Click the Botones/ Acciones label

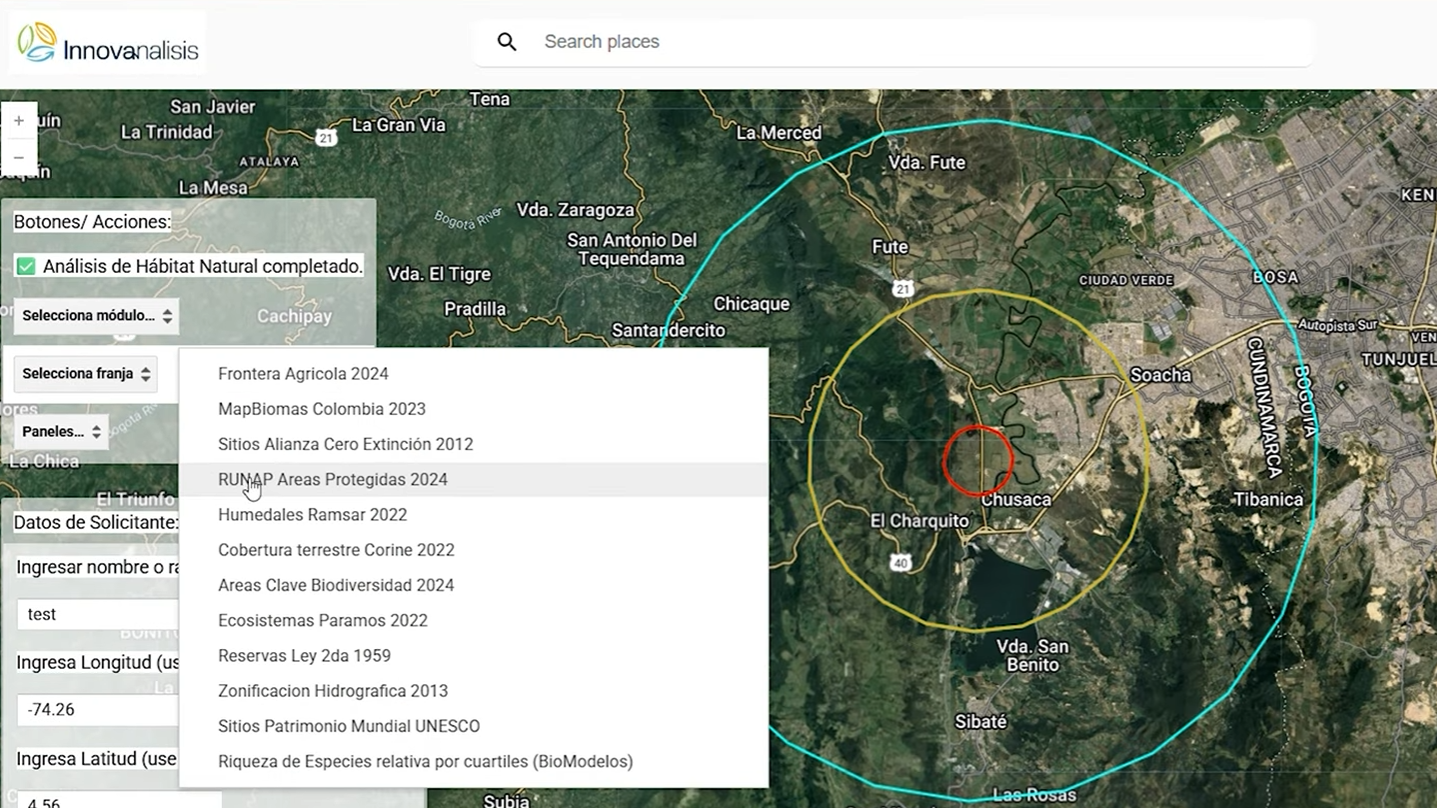tap(92, 222)
